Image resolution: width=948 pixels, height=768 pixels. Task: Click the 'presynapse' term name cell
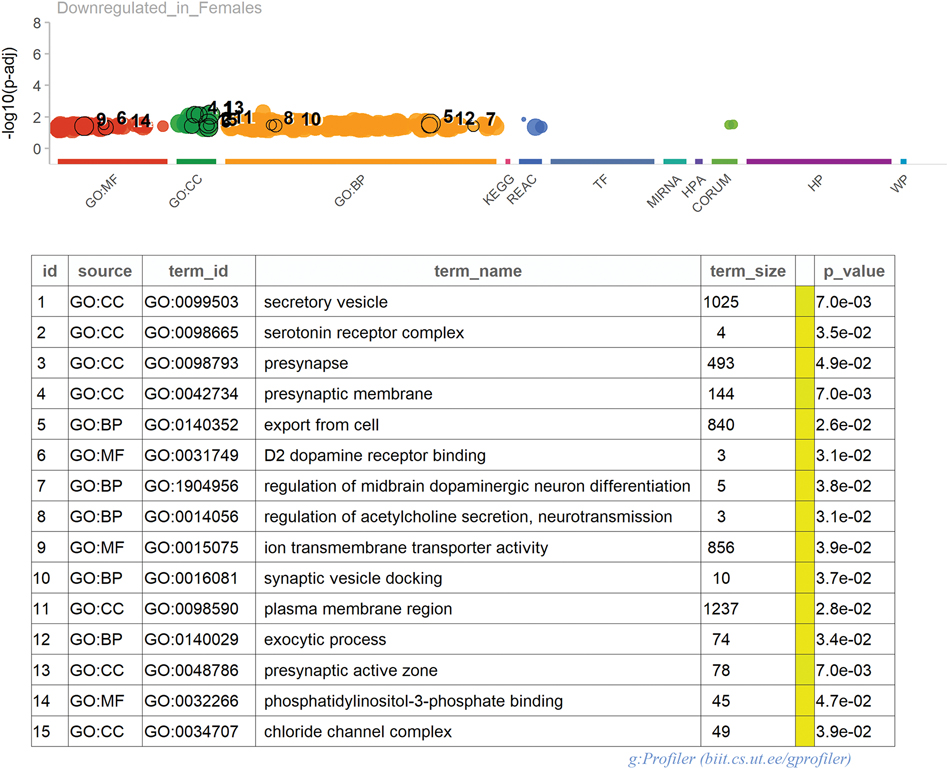[306, 363]
